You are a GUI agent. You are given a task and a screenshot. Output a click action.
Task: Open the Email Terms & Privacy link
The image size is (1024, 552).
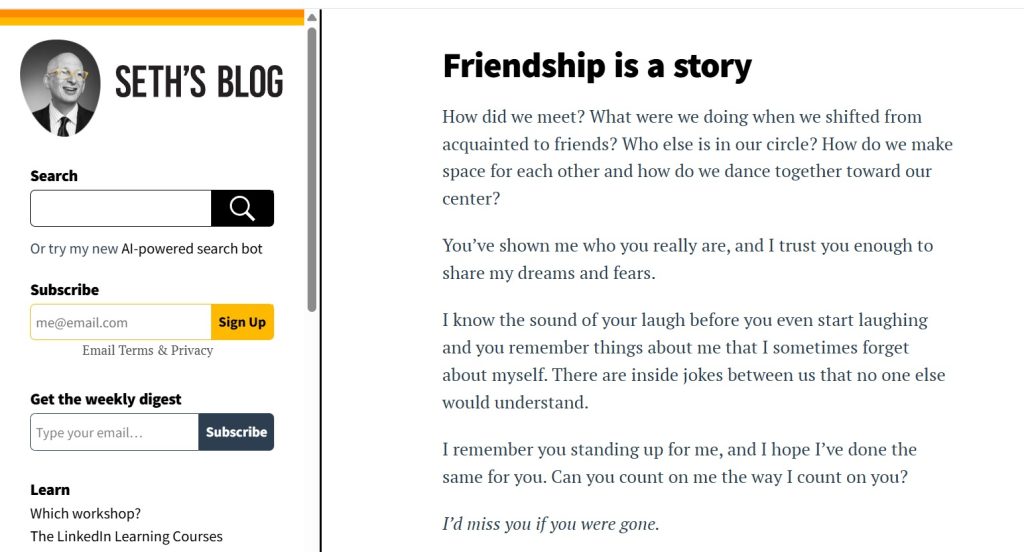pyautogui.click(x=147, y=350)
